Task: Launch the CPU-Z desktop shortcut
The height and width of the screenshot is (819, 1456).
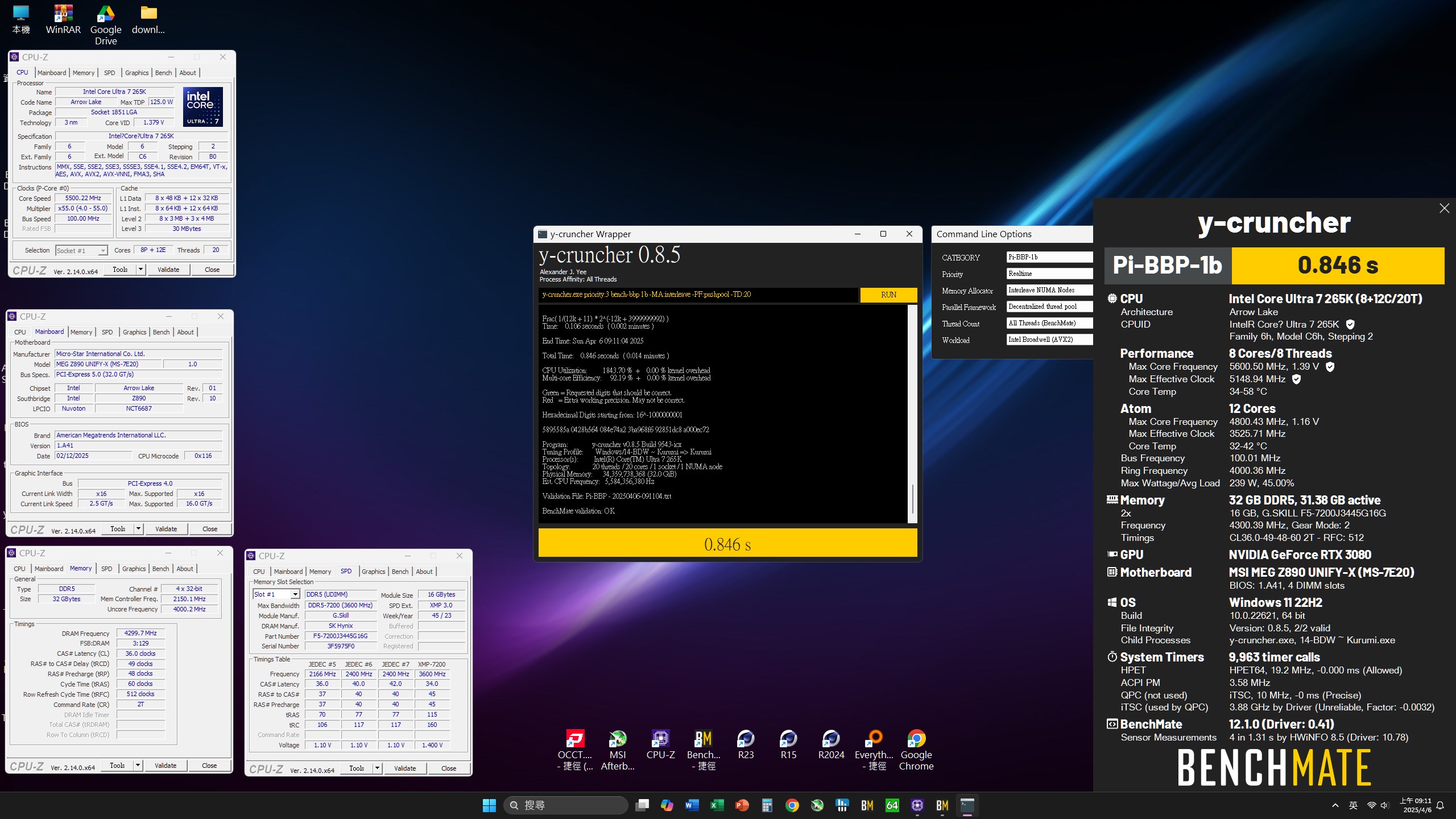Action: pos(660,744)
